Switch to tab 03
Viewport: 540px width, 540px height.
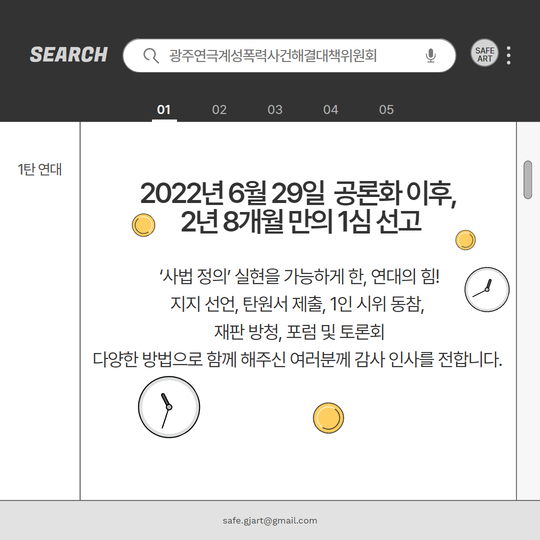tap(275, 110)
